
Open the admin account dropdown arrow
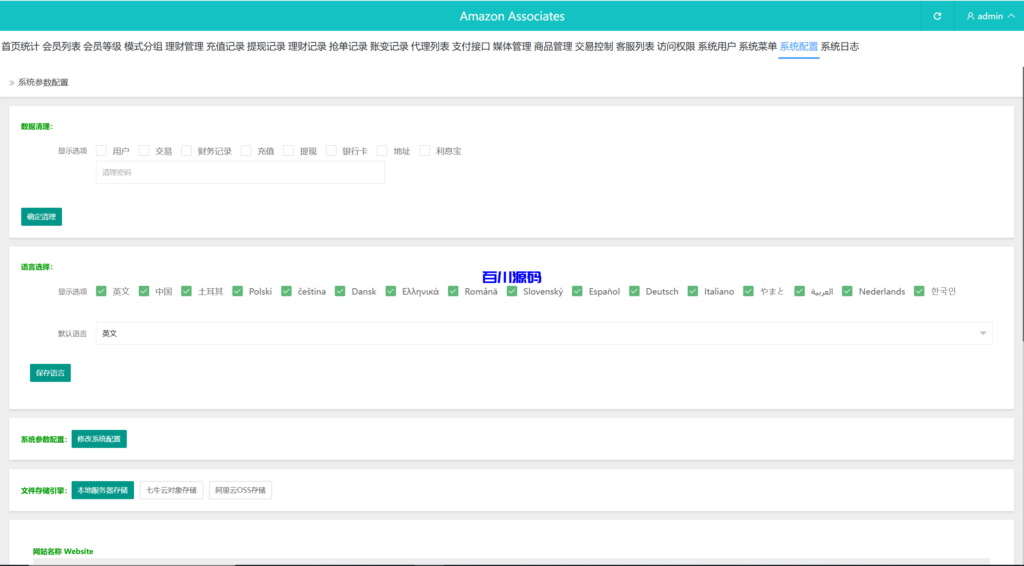point(1011,16)
